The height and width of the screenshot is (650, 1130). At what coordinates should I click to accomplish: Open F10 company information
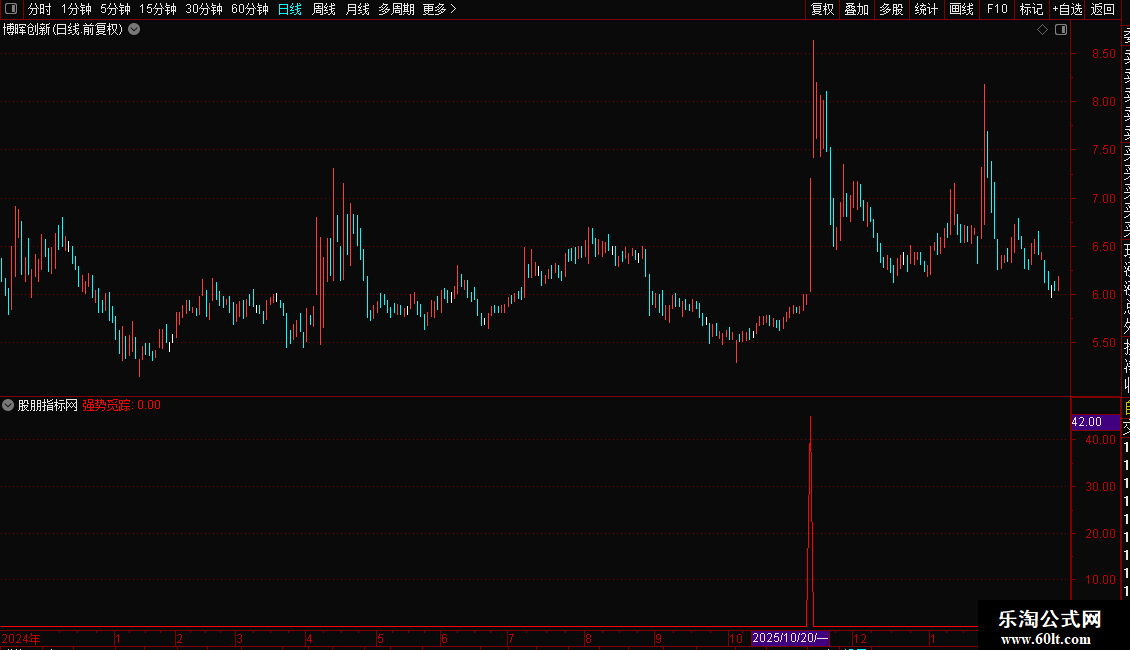pyautogui.click(x=997, y=9)
